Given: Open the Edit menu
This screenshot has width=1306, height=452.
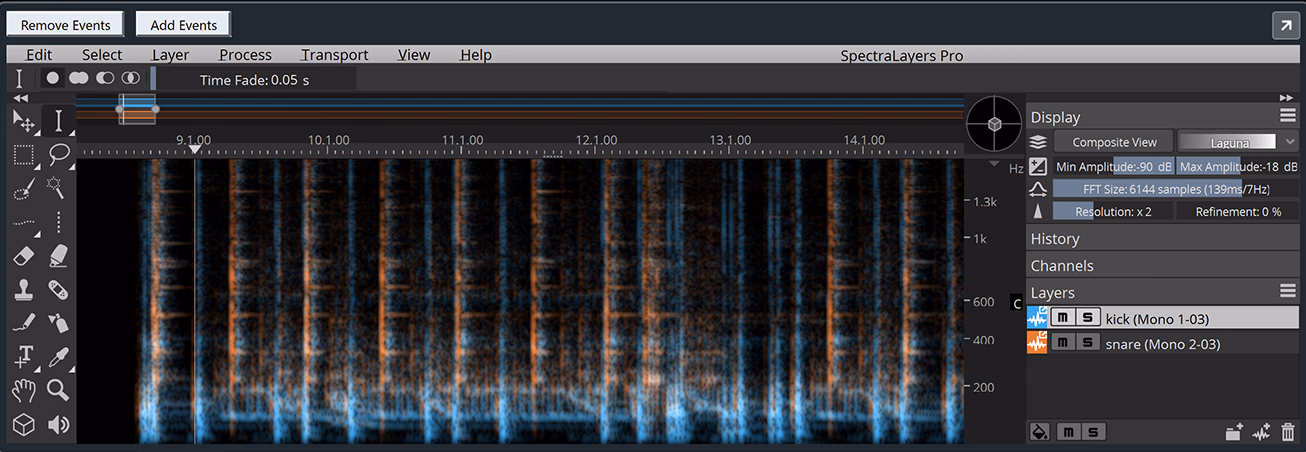Looking at the screenshot, I should [39, 55].
